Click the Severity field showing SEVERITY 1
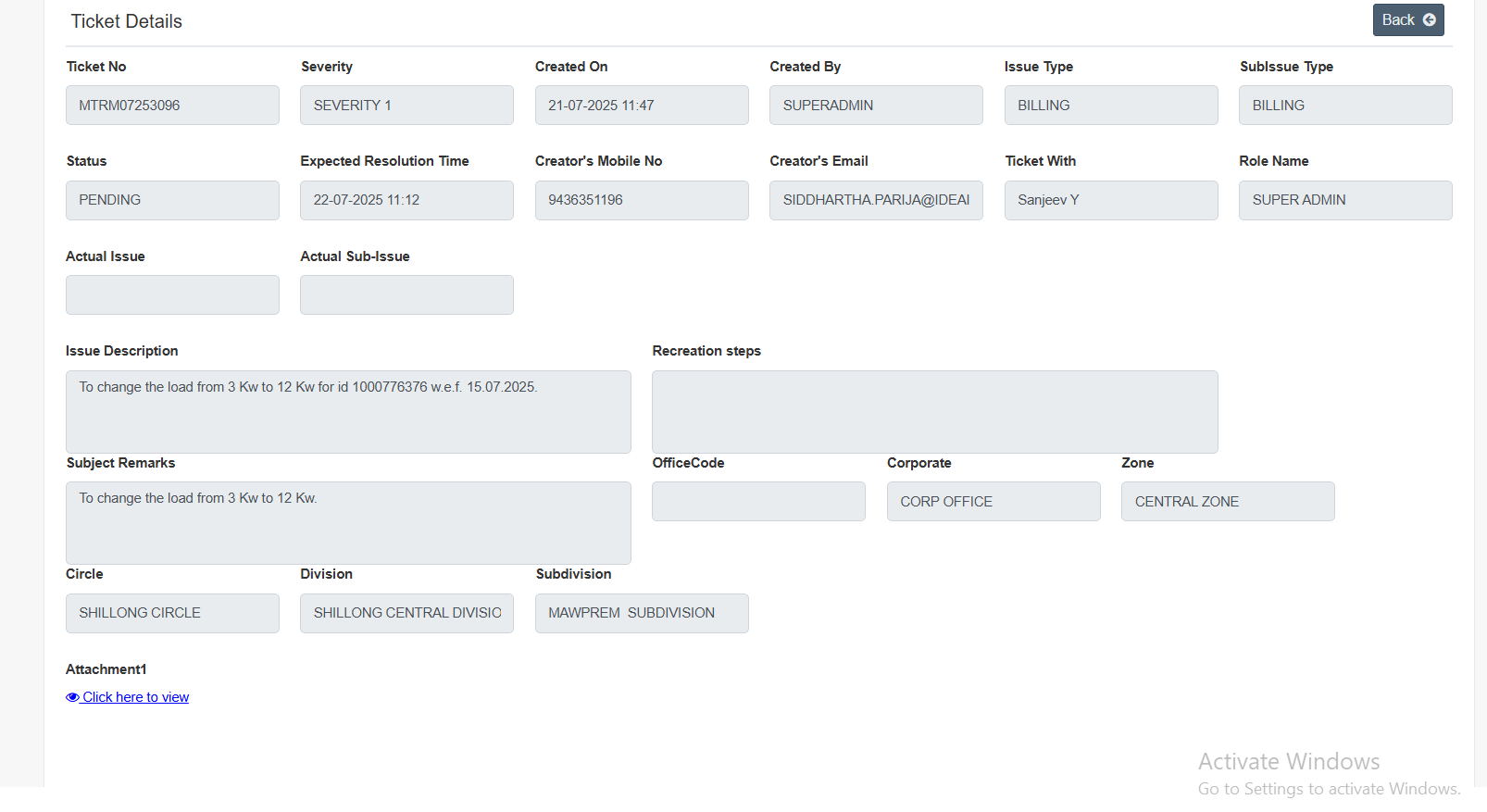Screen dimensions: 1487x812 pyautogui.click(x=406, y=106)
